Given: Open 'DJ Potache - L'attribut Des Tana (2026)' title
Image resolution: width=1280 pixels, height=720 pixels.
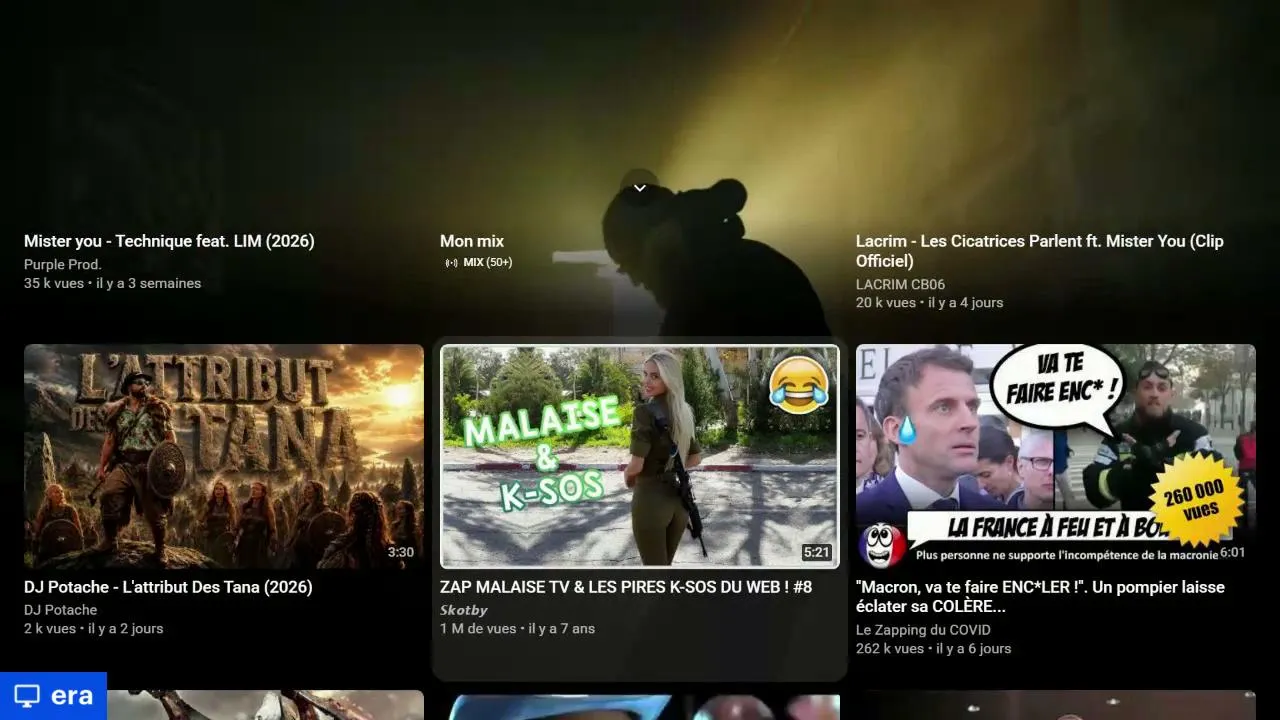Looking at the screenshot, I should pos(168,587).
